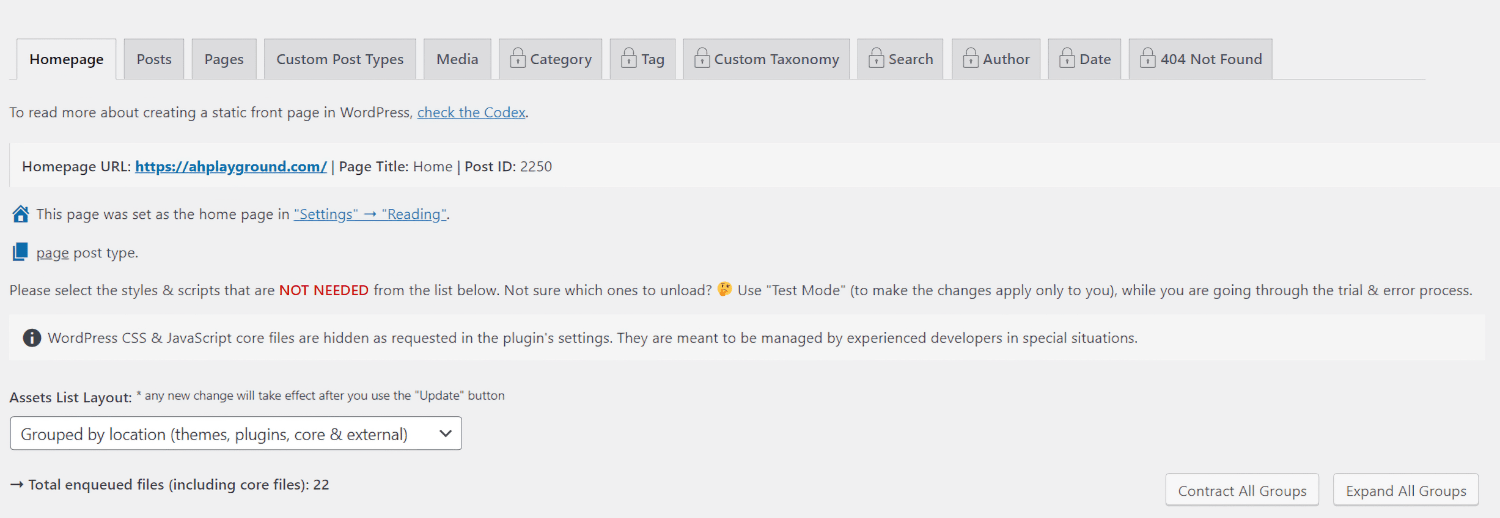Open the 'check the Codex' link

[471, 112]
